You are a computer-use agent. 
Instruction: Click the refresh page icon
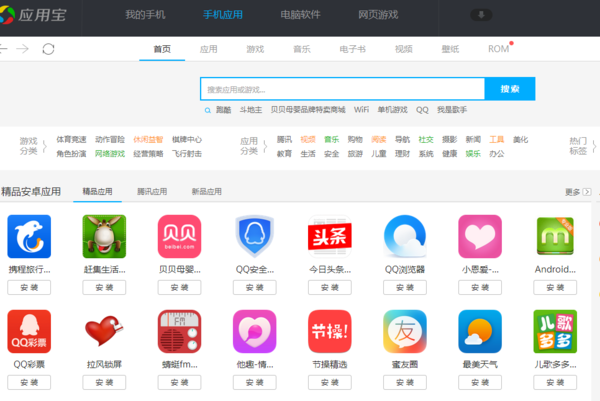click(x=48, y=49)
